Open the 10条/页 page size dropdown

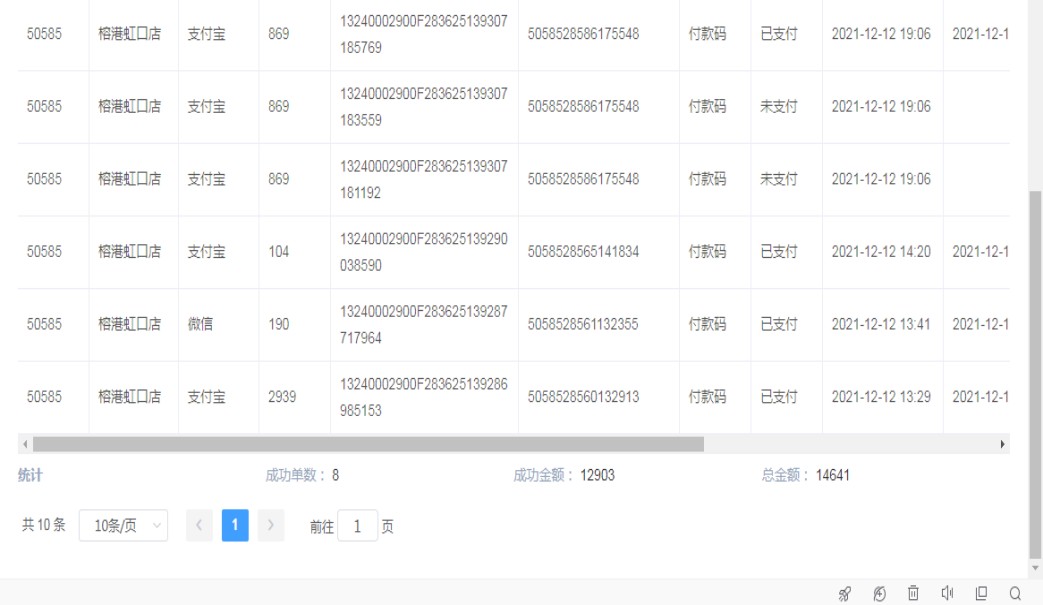123,526
